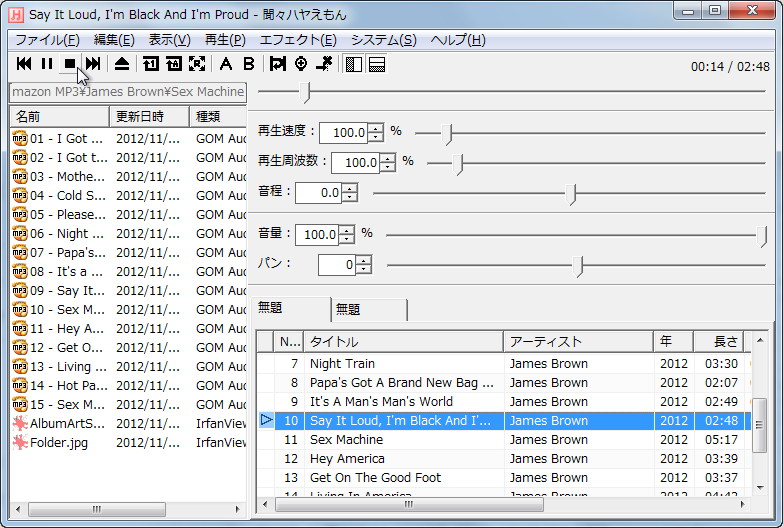Image resolution: width=783 pixels, height=528 pixels.
Task: Toggle the explorer panel view icon
Action: click(x=354, y=64)
